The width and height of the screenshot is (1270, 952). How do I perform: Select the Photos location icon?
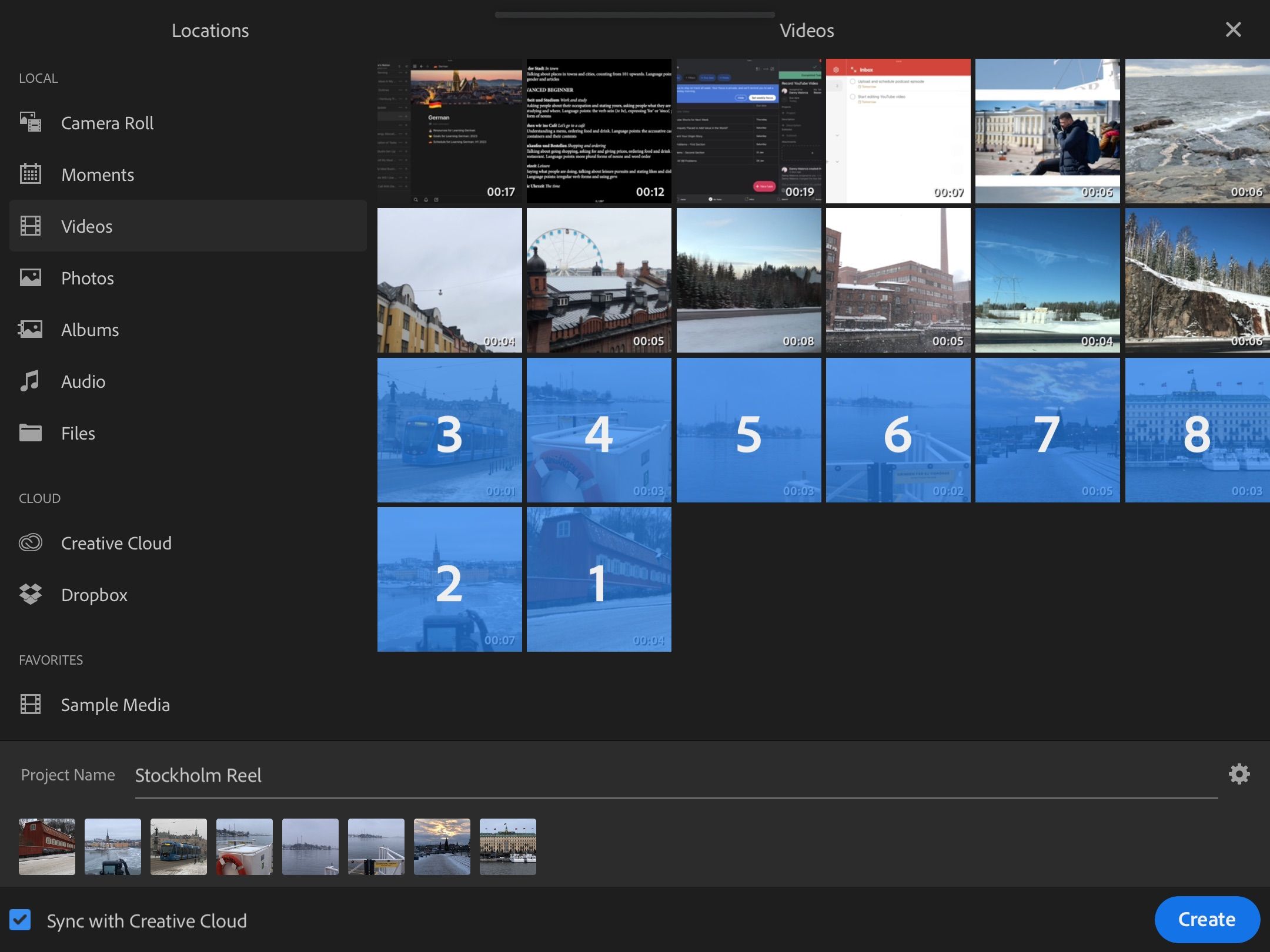(31, 277)
